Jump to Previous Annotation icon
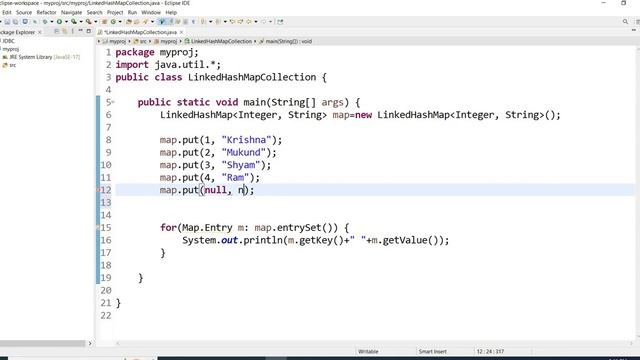 pos(218,22)
